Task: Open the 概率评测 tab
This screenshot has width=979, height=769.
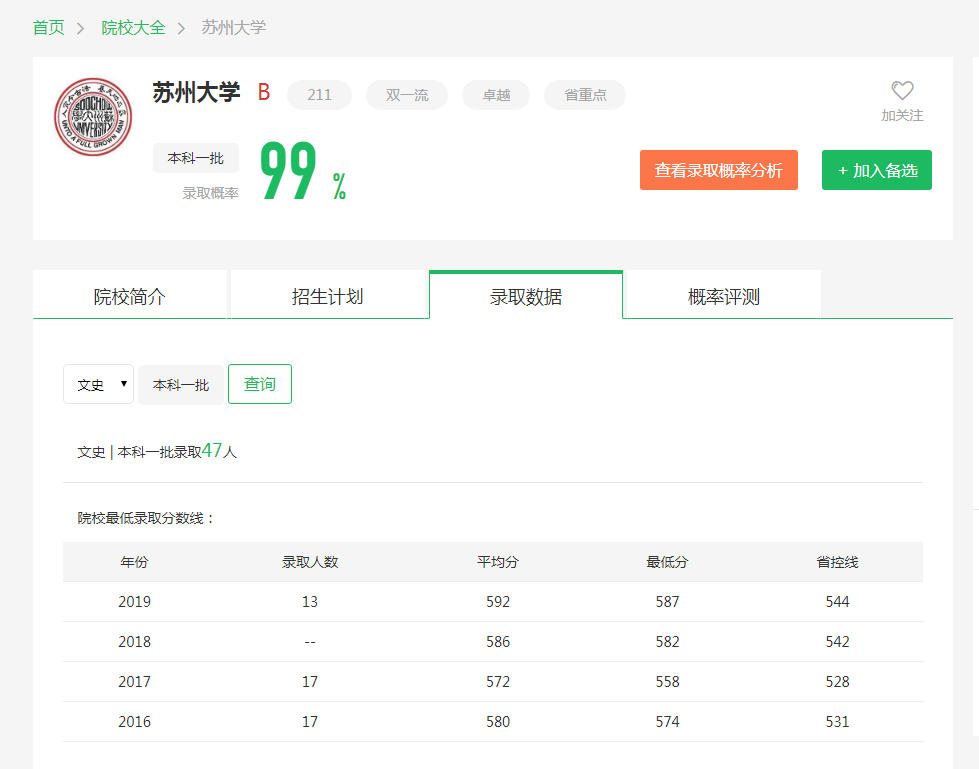Action: tap(724, 296)
